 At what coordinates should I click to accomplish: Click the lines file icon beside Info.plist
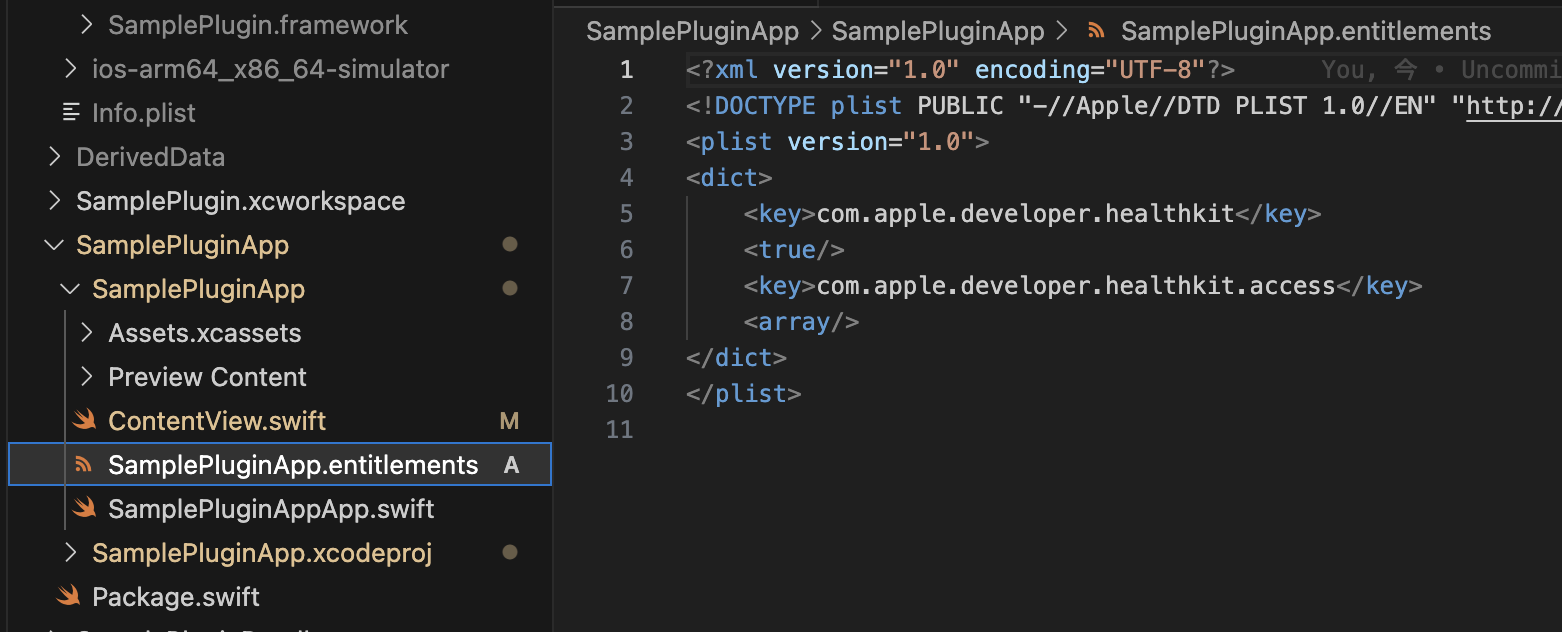[x=70, y=113]
